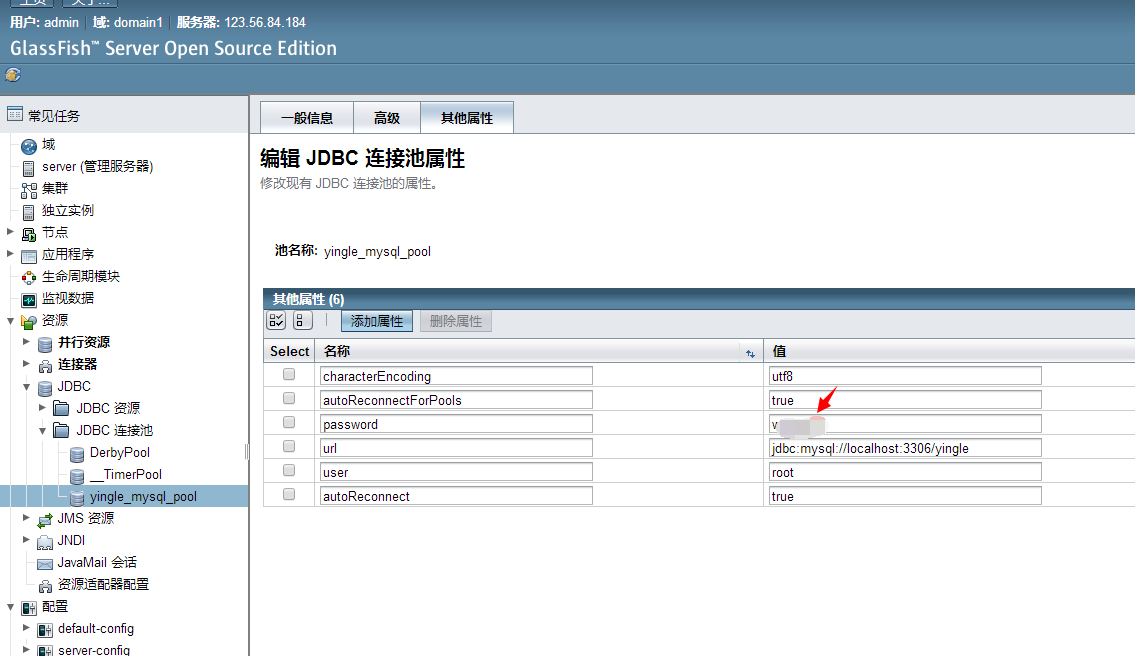Open the Advanced (高级) tab
Screen dimensions: 1135x656
click(387, 117)
